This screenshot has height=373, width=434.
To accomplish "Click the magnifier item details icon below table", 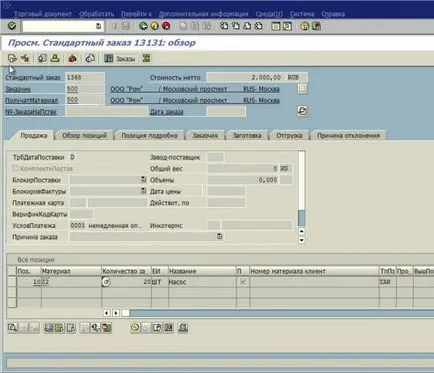I will pyautogui.click(x=12, y=328).
